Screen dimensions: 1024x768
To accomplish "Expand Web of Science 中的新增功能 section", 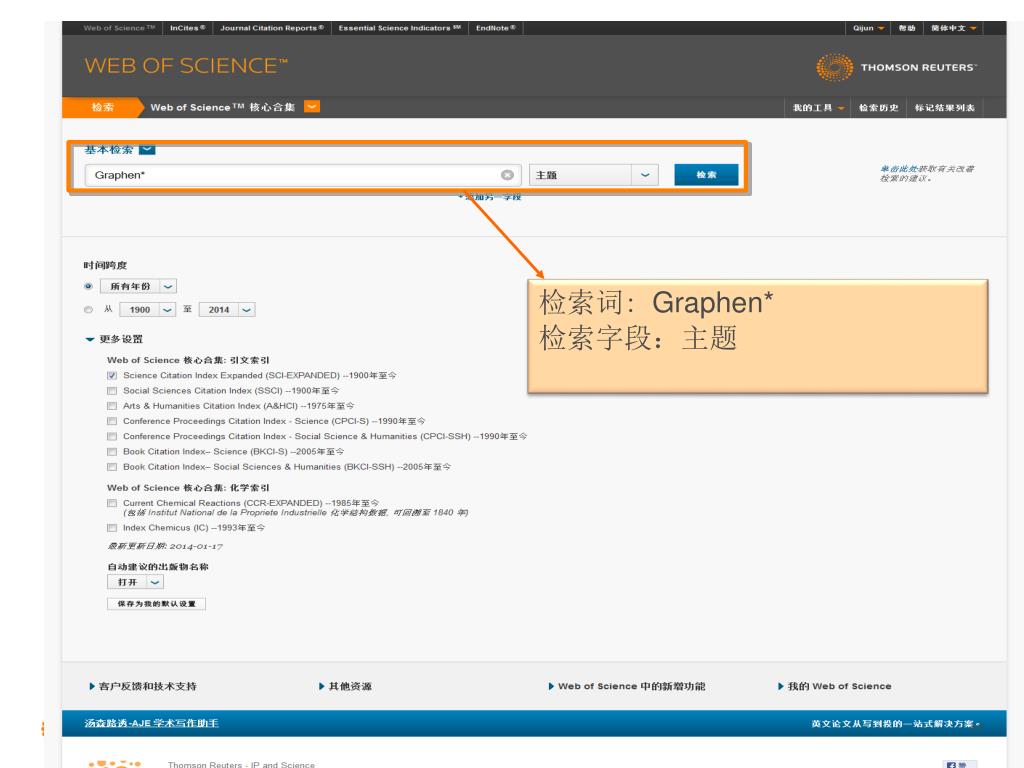I will coord(627,686).
